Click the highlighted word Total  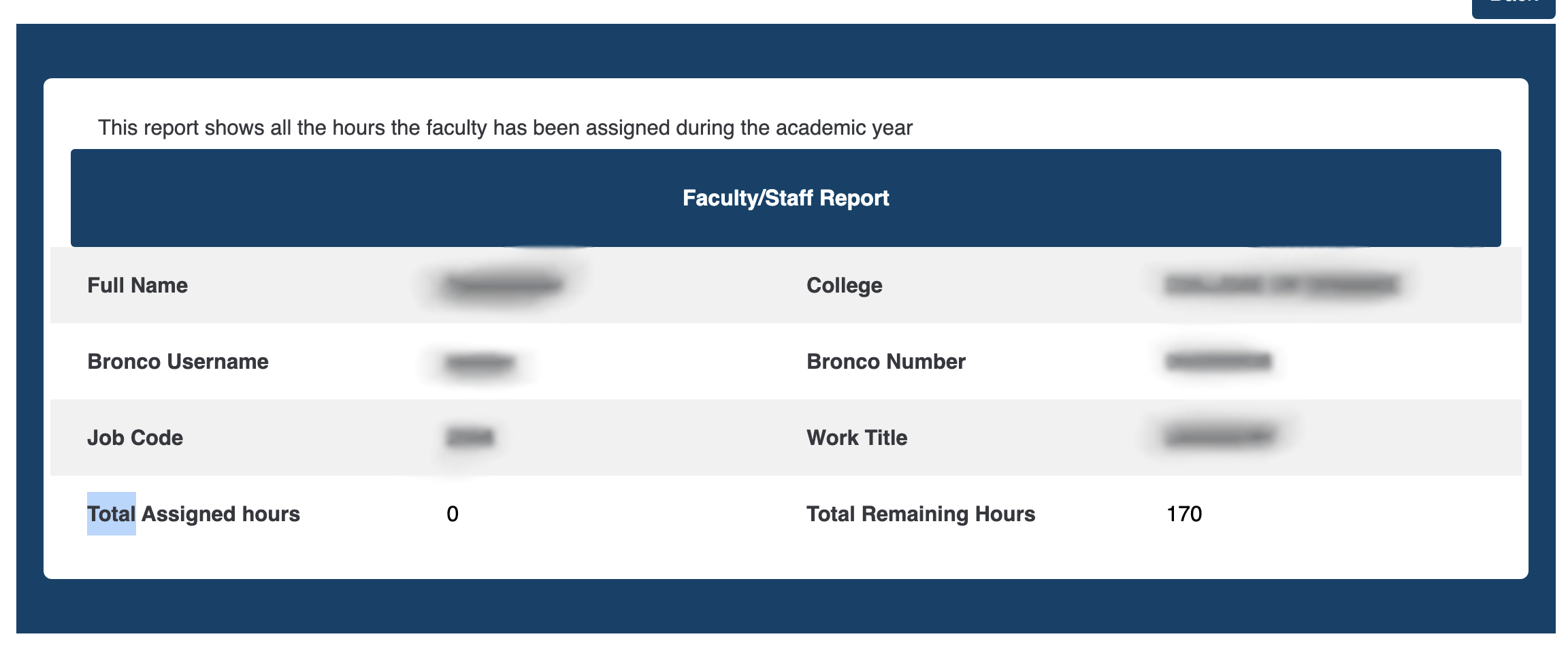[111, 514]
